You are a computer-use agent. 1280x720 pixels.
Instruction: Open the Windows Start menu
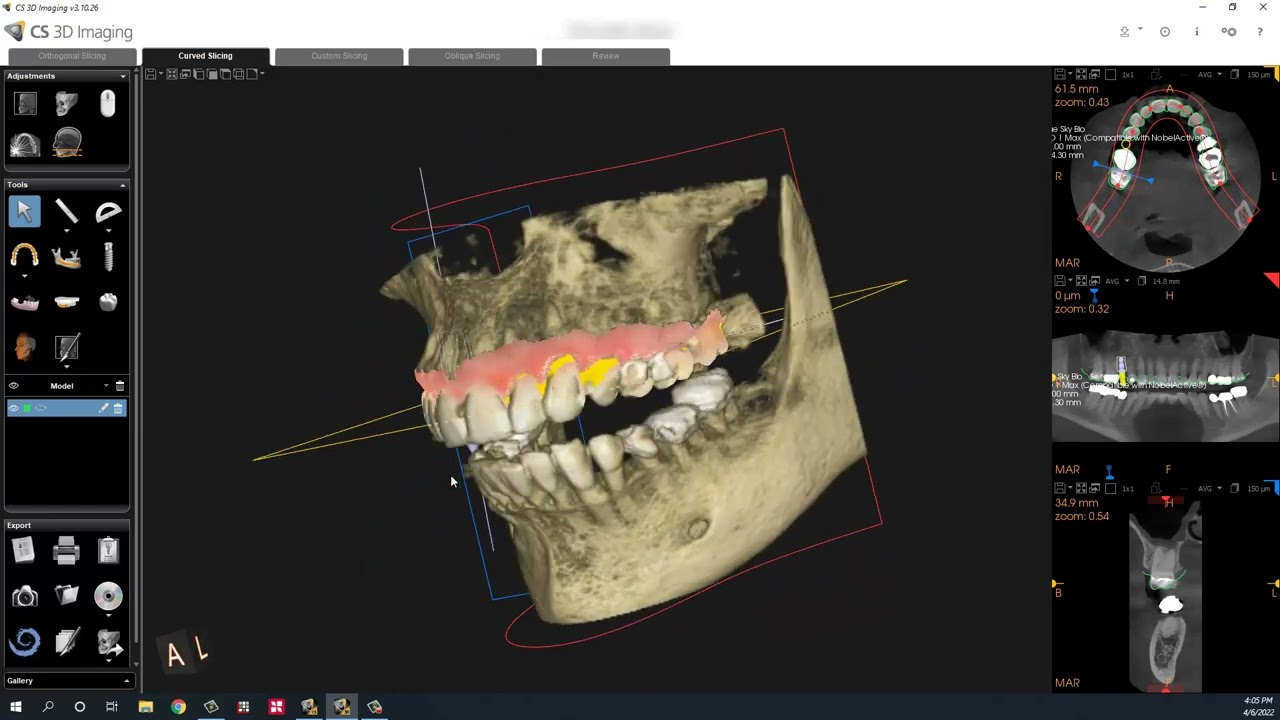pyautogui.click(x=15, y=707)
